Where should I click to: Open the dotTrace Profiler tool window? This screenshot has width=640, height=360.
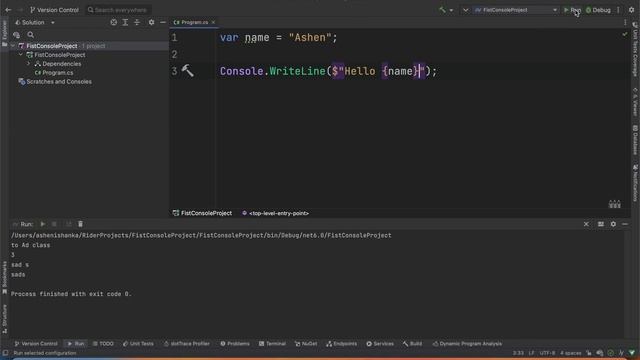pyautogui.click(x=187, y=344)
